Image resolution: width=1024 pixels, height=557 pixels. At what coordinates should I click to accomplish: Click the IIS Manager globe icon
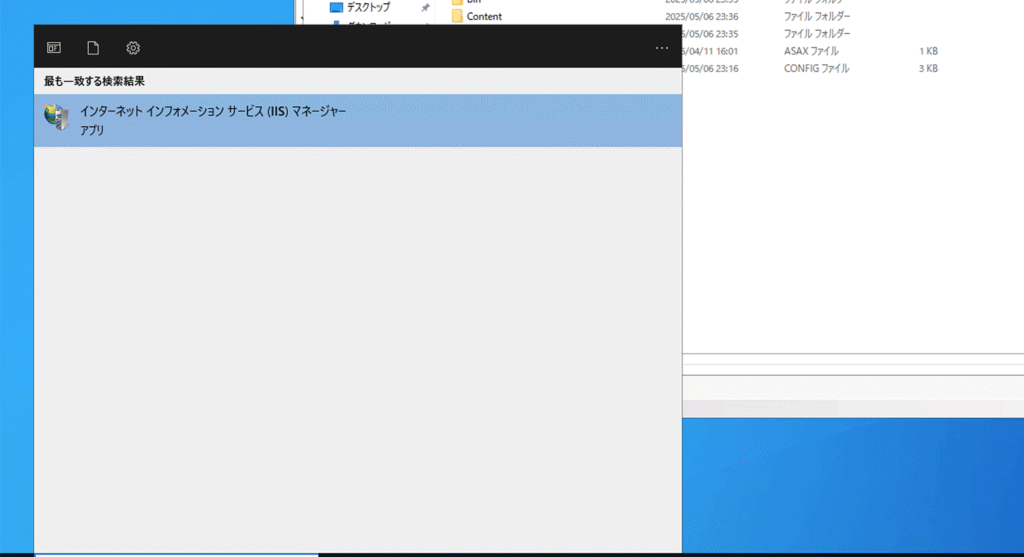tap(57, 118)
